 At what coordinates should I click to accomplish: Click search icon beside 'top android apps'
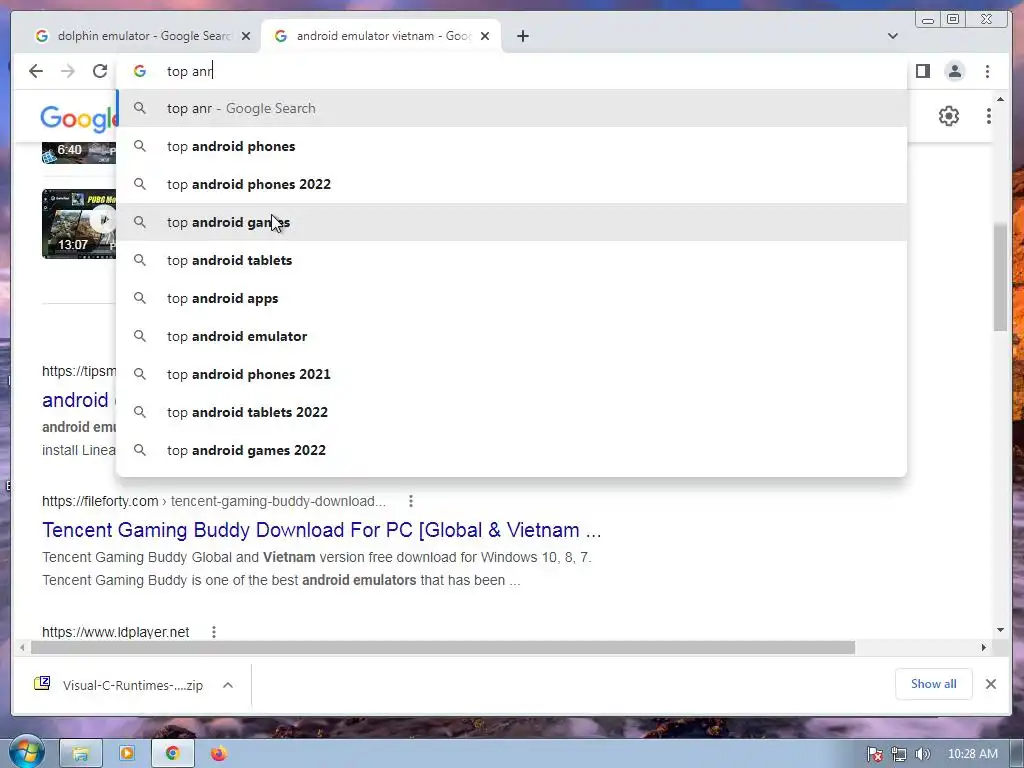(x=140, y=298)
